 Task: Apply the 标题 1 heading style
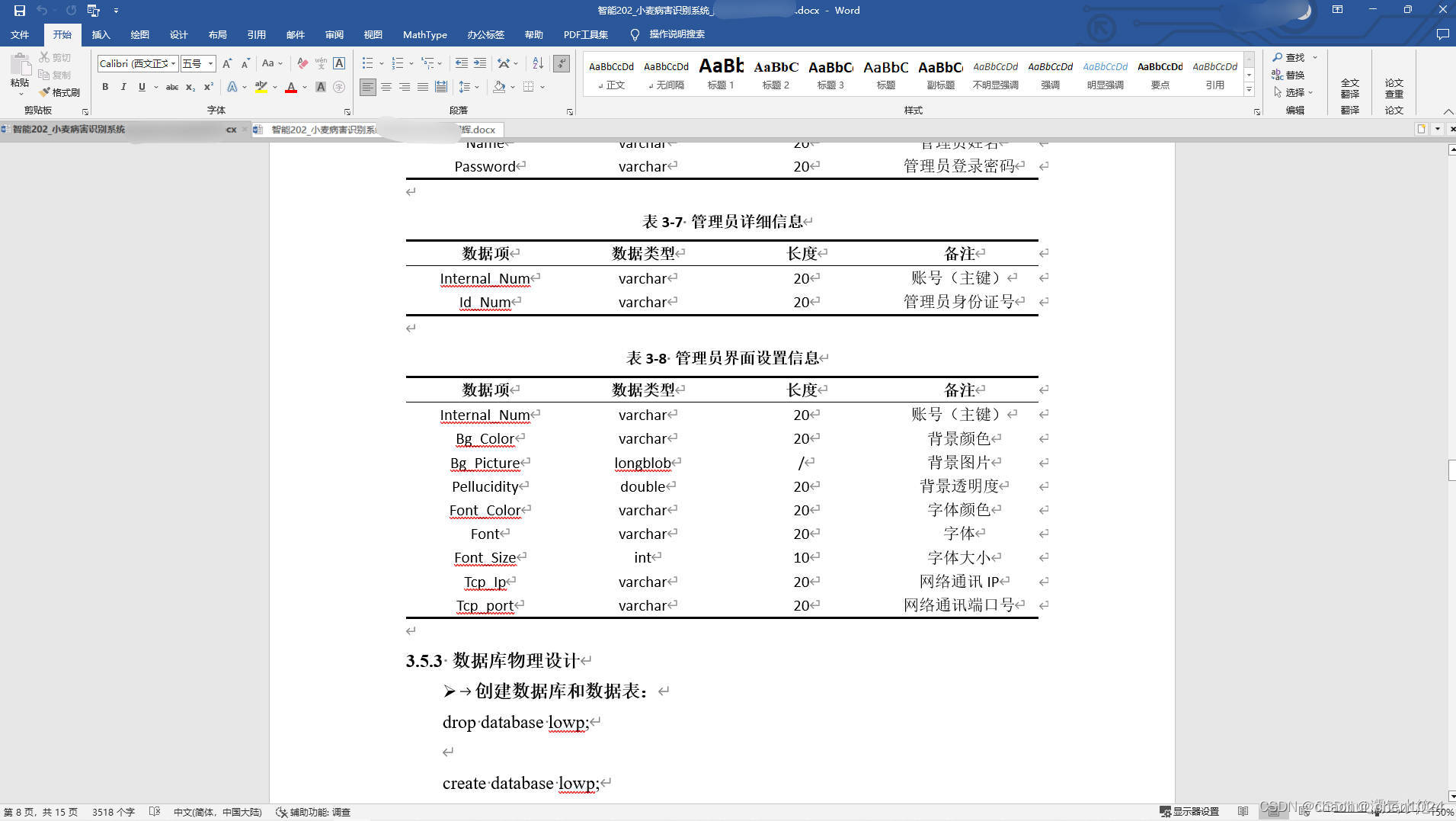tap(721, 74)
